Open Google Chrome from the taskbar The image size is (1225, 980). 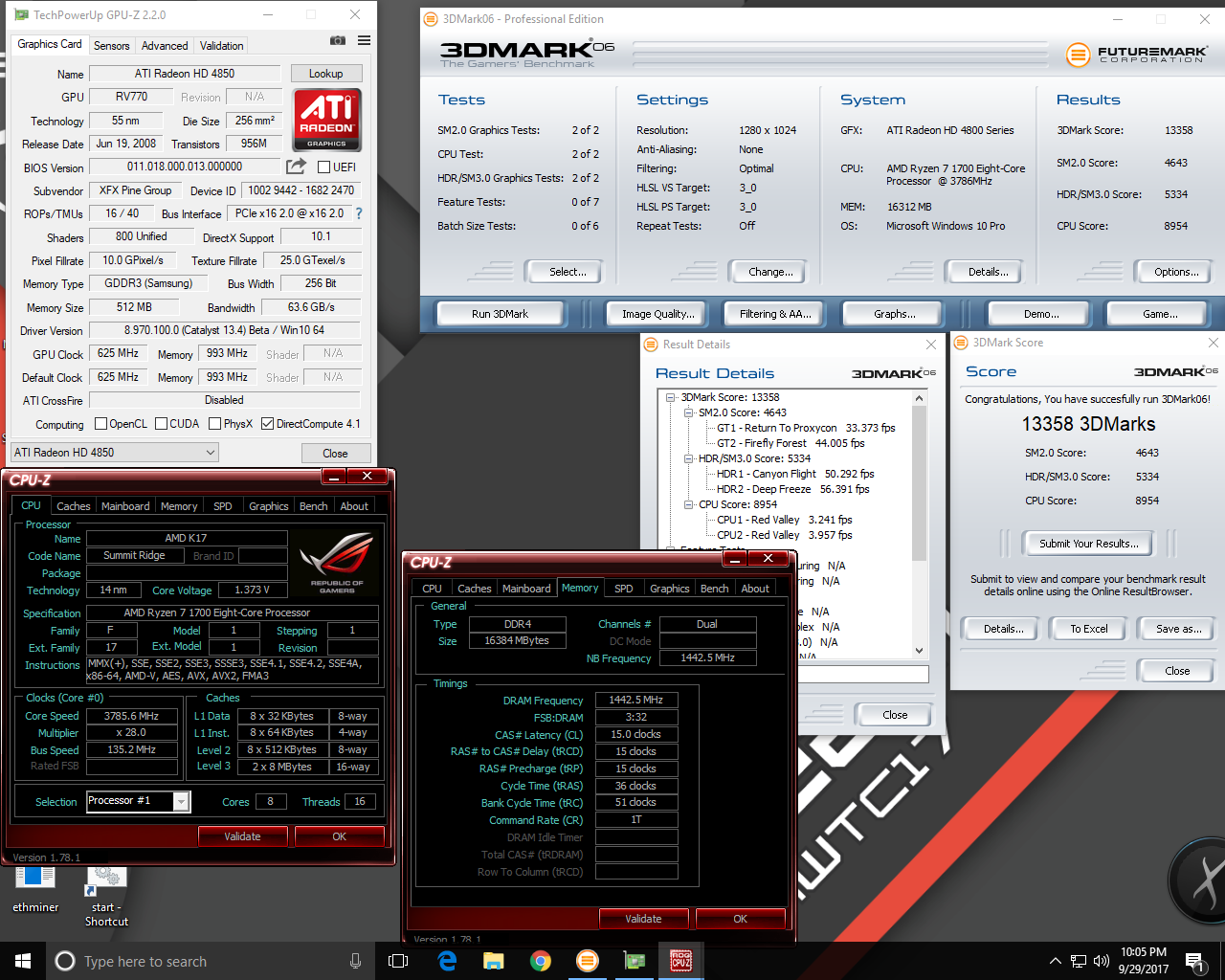click(x=541, y=961)
